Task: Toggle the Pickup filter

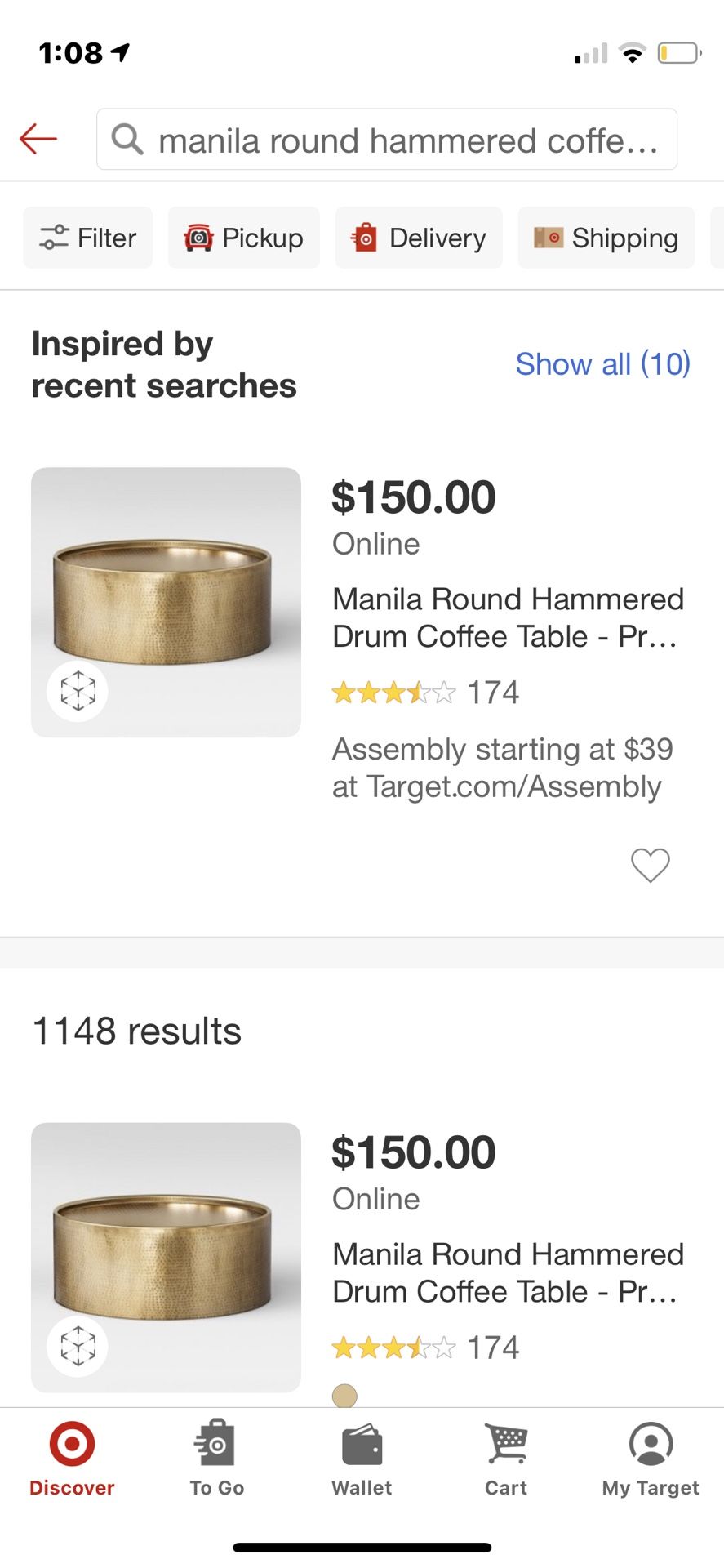Action: (x=244, y=238)
